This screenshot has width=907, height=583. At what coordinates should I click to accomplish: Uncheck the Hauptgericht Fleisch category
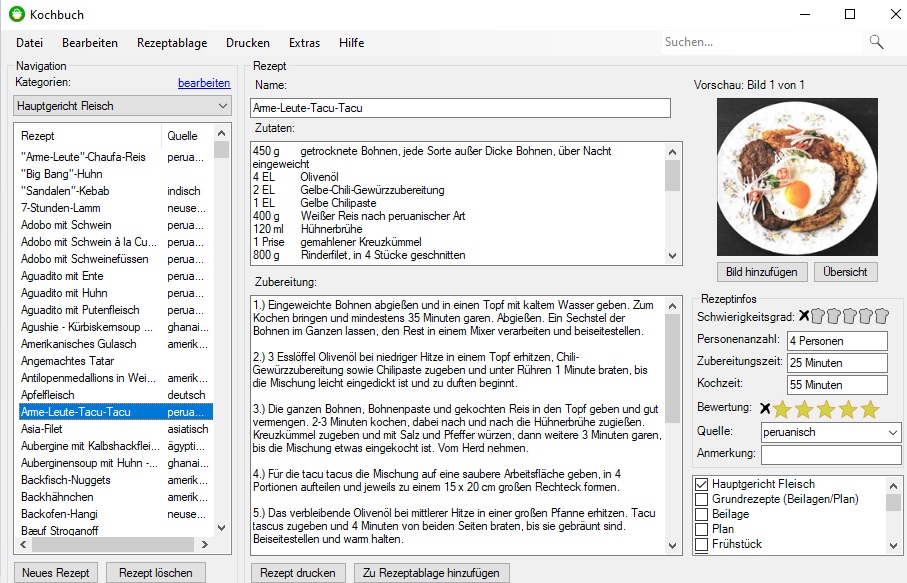[702, 484]
